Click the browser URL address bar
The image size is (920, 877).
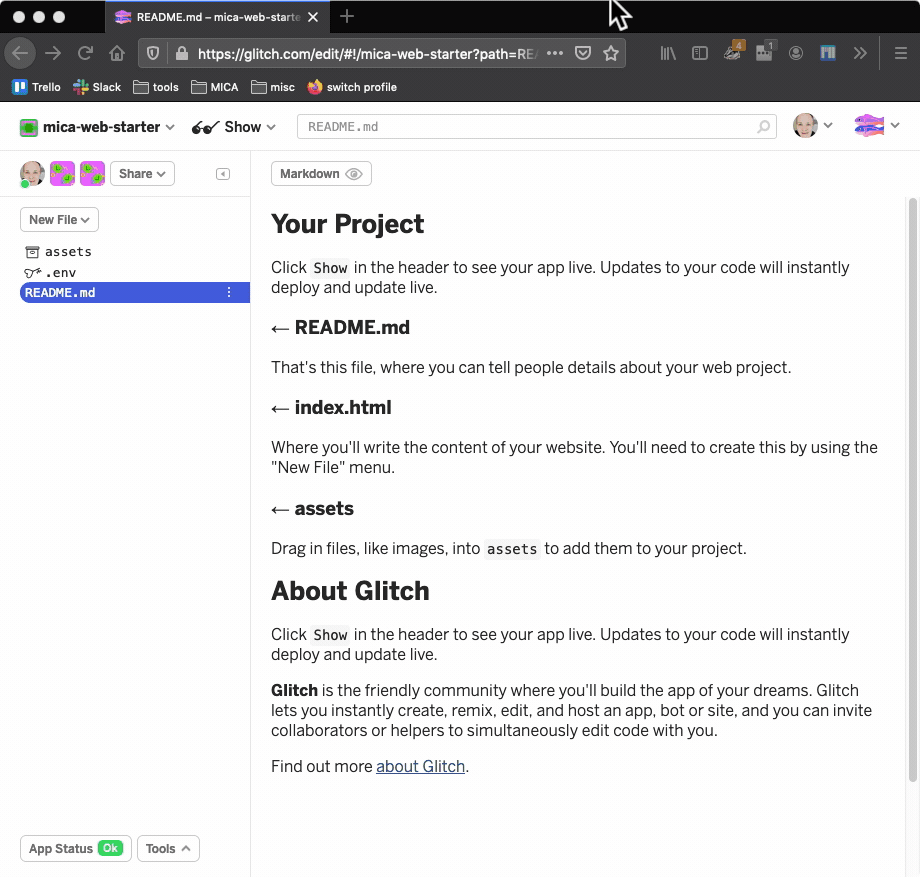(367, 53)
